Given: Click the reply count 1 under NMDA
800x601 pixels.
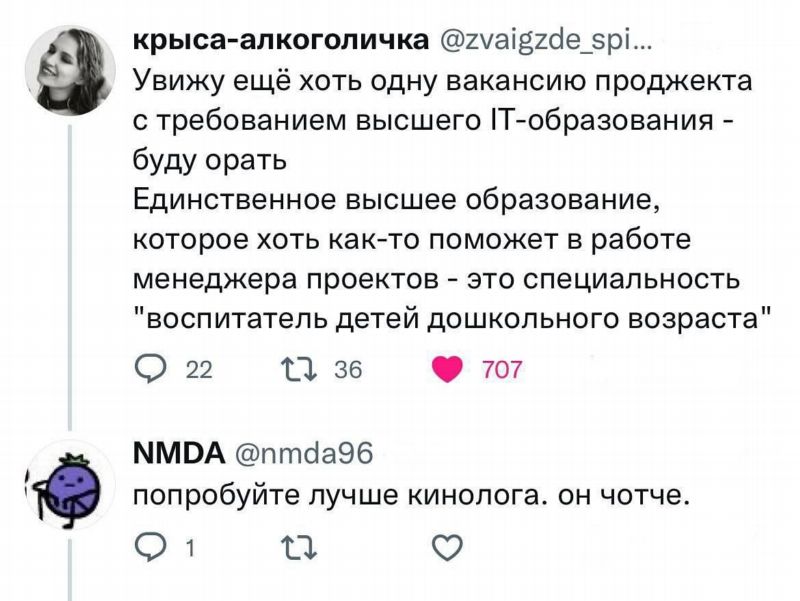Looking at the screenshot, I should click(x=190, y=549).
